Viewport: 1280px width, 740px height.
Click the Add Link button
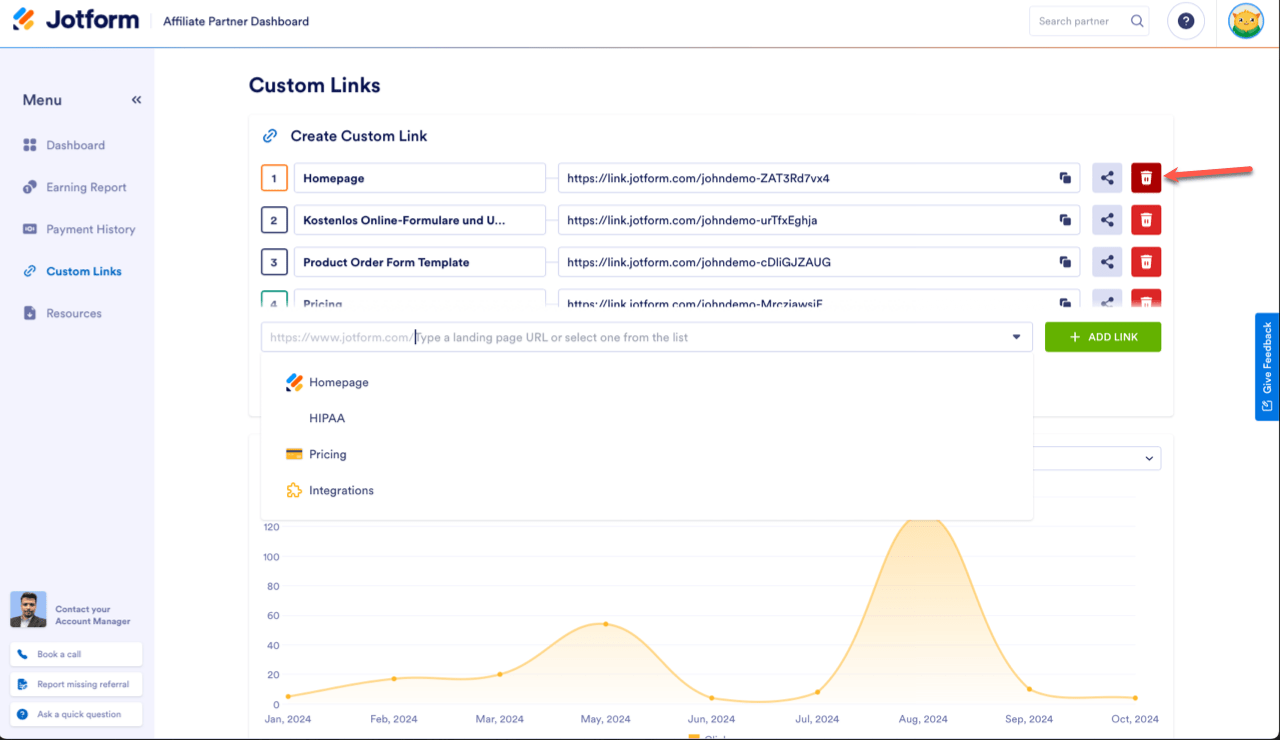(1102, 337)
